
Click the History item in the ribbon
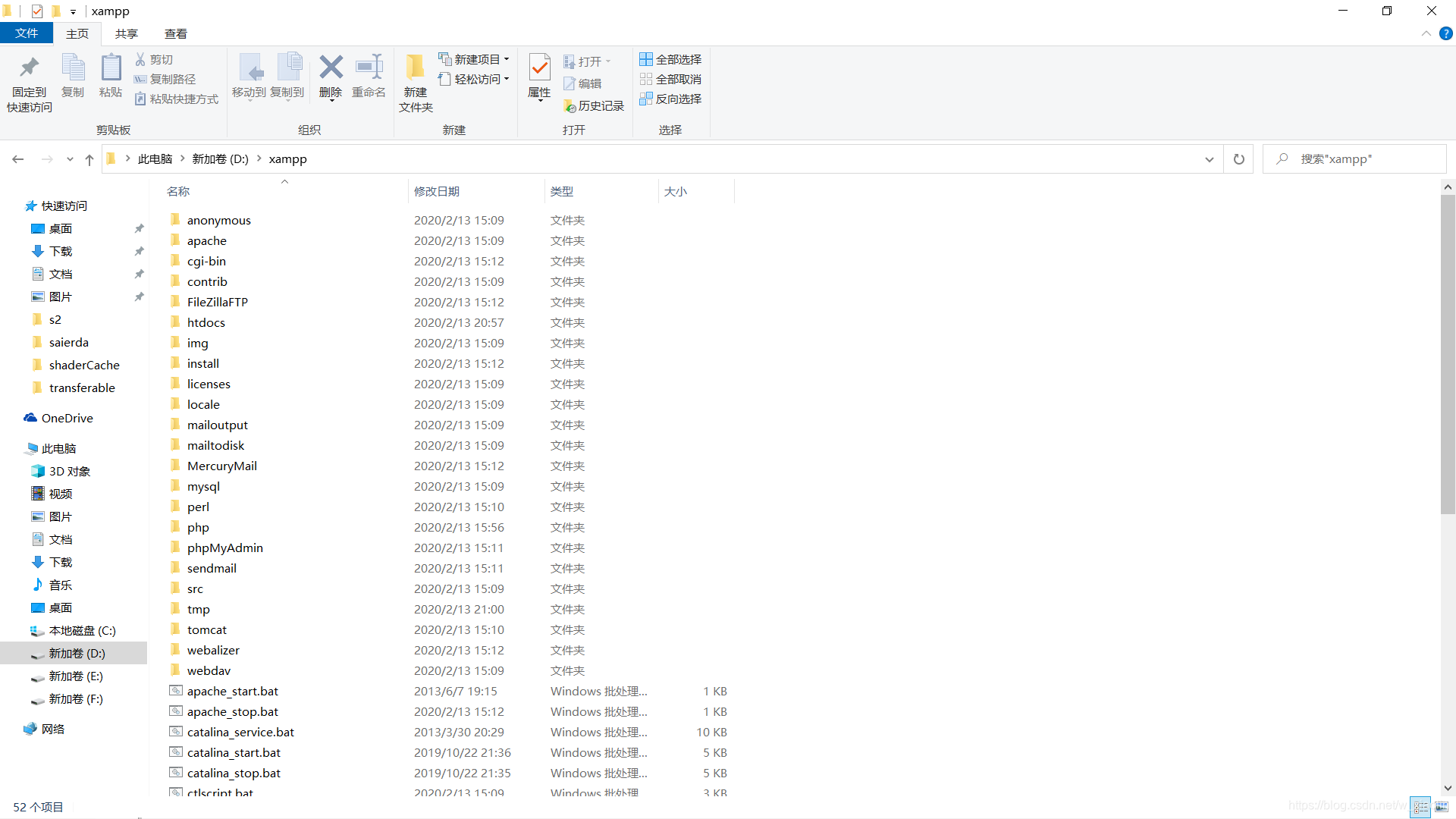point(594,106)
